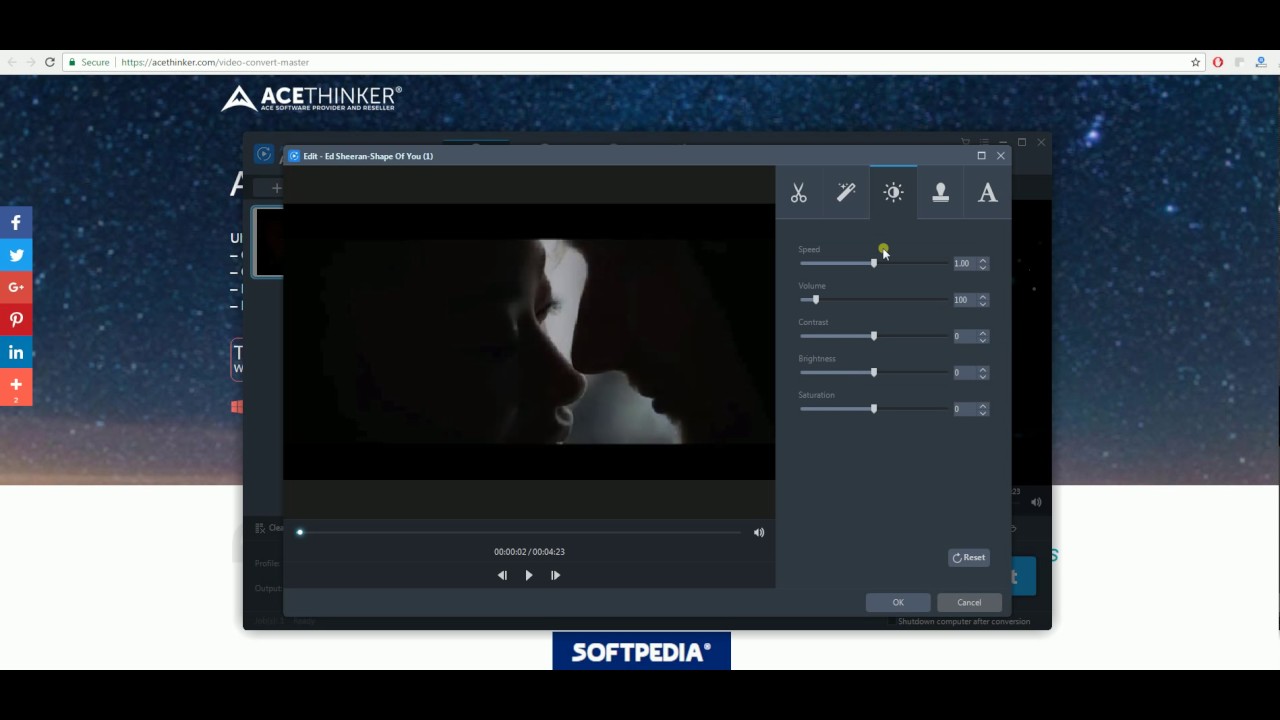Open the magic wand effects tab
The width and height of the screenshot is (1280, 720).
click(846, 193)
